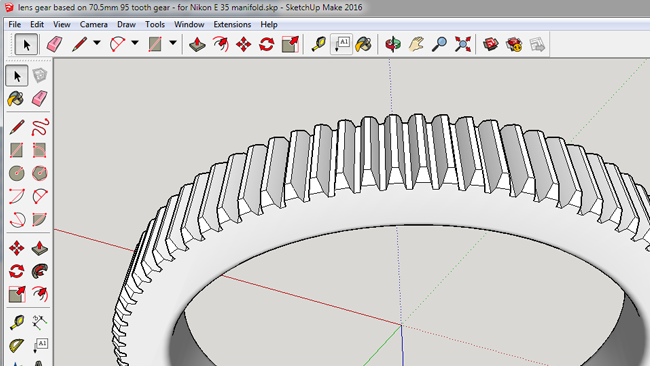Pick the Eraser in left toolbar
Screen dimensions: 650x366
coord(40,99)
